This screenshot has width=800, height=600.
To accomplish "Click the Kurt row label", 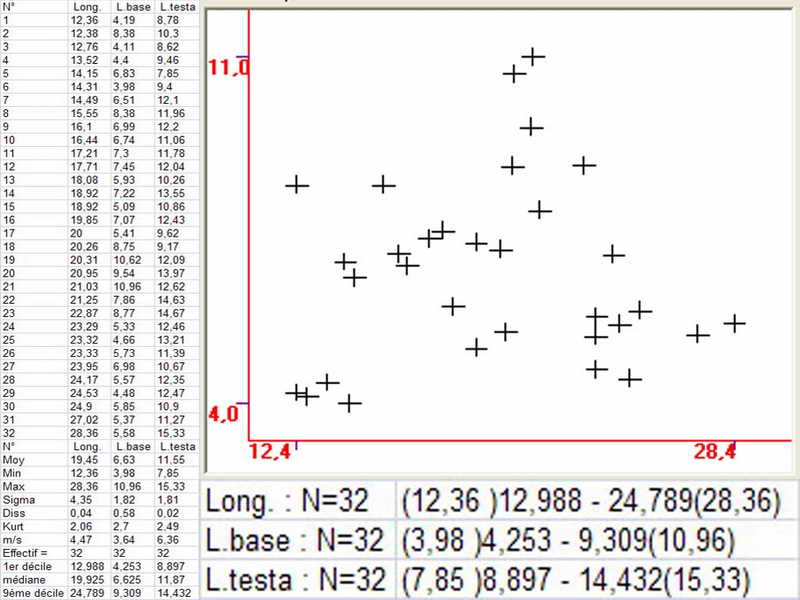I will pos(12,525).
